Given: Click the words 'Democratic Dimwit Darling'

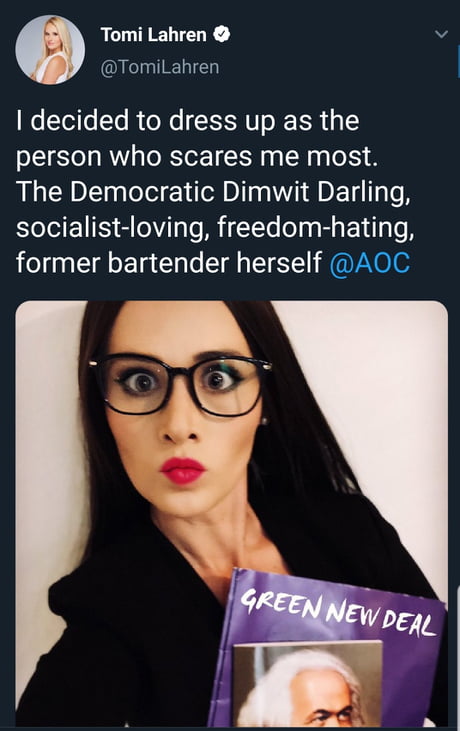Looking at the screenshot, I should 240,192.
